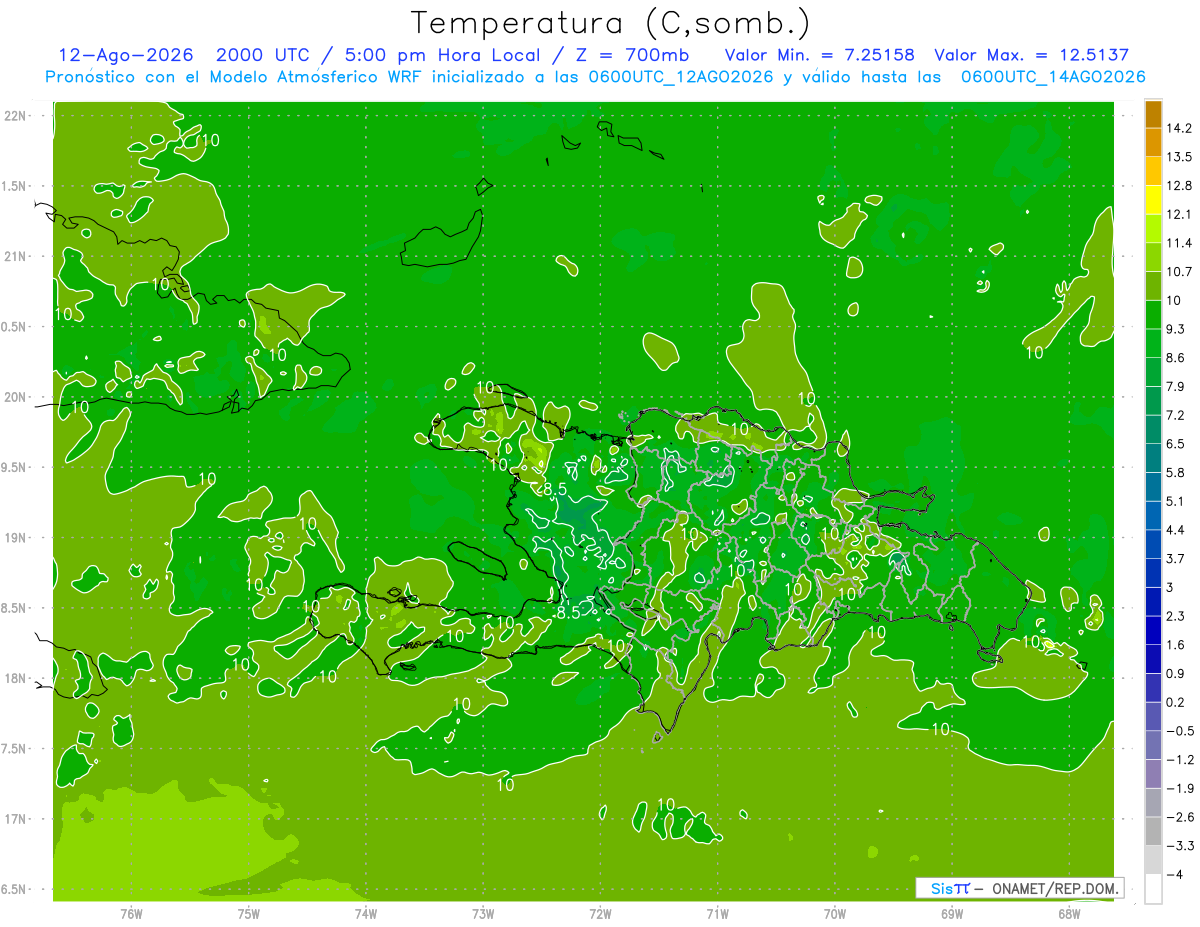
Task: Click the "-0.5" colorbar legend value
Action: pyautogui.click(x=1180, y=731)
